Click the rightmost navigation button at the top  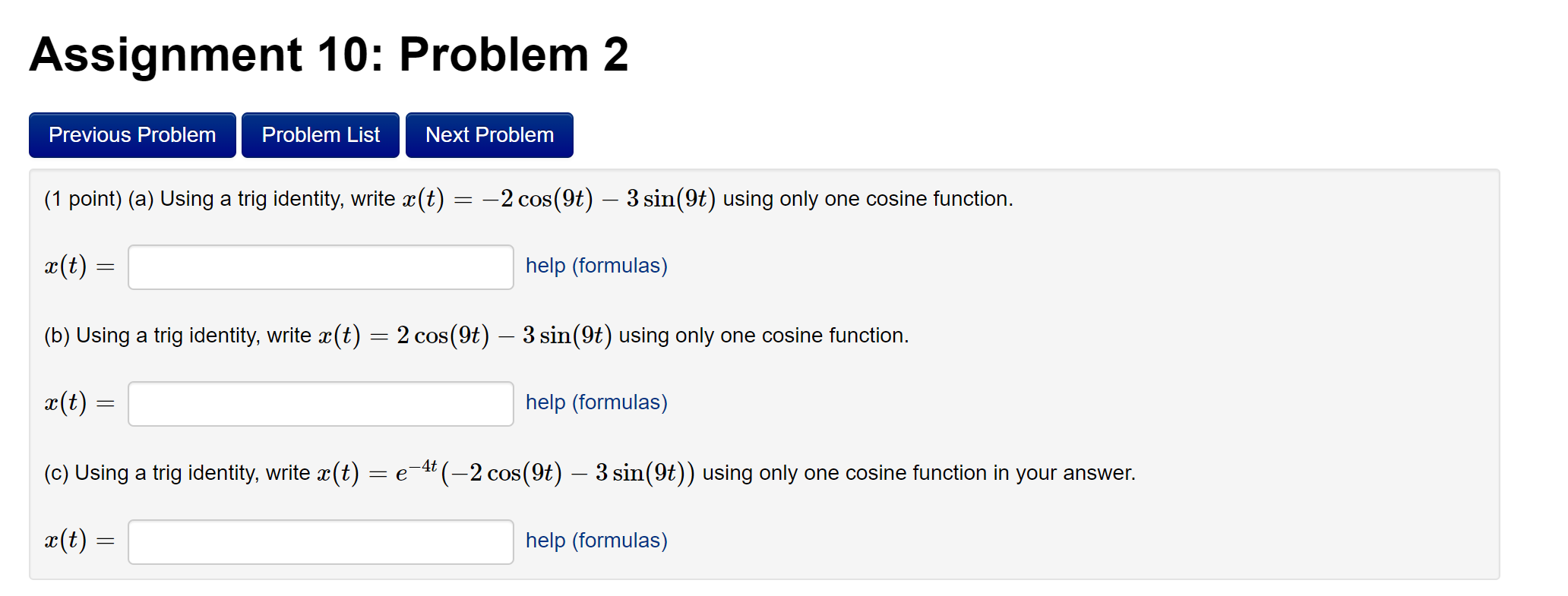tap(488, 134)
